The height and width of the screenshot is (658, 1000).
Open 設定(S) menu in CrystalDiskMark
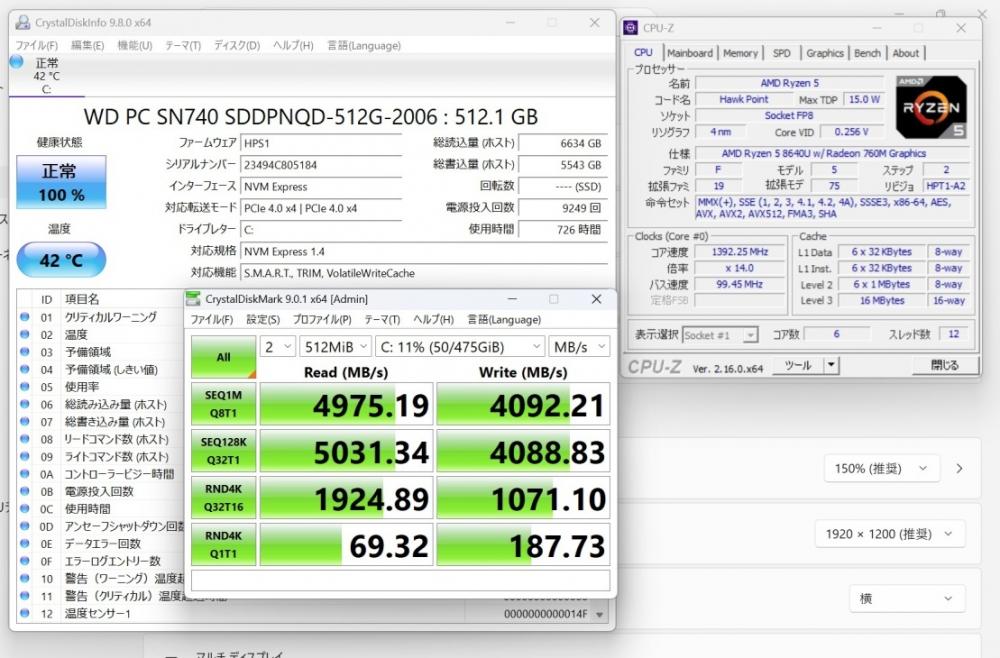click(x=263, y=319)
